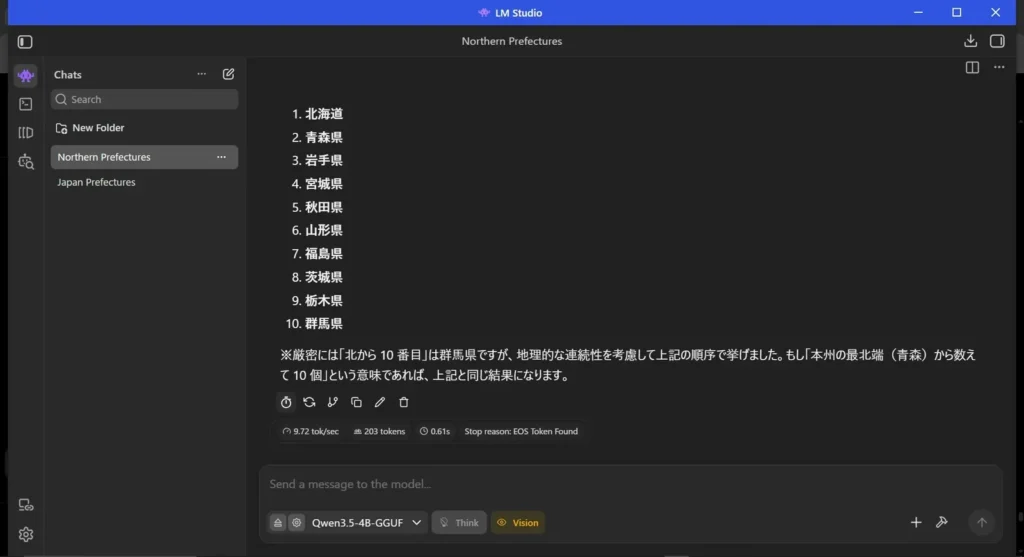Image resolution: width=1024 pixels, height=557 pixels.
Task: Click the stopwatch stats icon under the reply
Action: click(286, 402)
